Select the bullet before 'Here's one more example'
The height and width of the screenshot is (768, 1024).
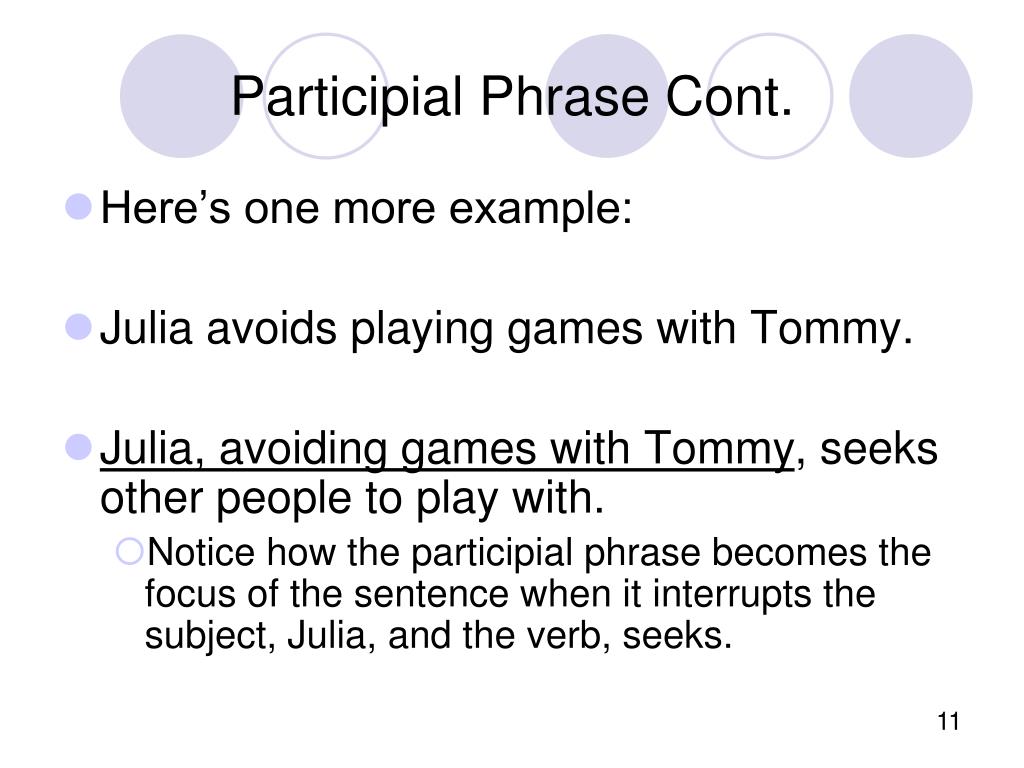click(x=78, y=206)
